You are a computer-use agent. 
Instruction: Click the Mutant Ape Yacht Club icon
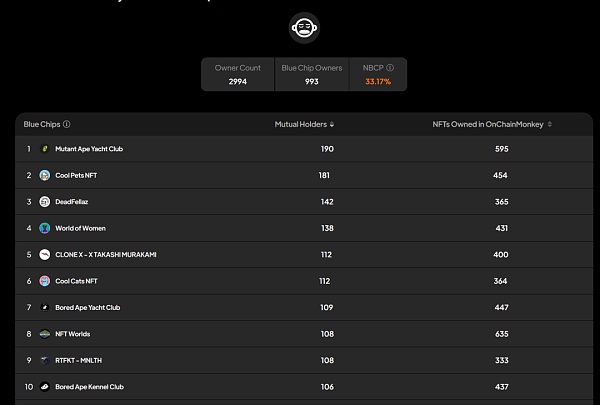tap(45, 149)
